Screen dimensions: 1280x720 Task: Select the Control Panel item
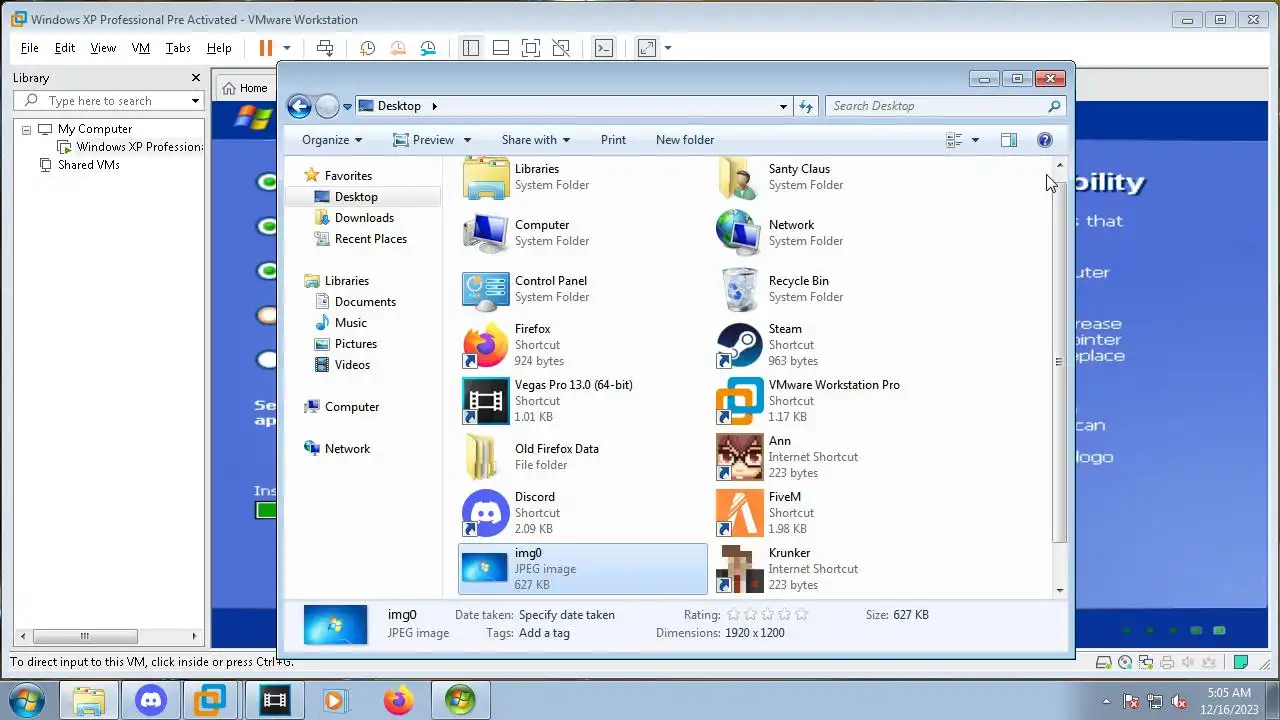(583, 289)
